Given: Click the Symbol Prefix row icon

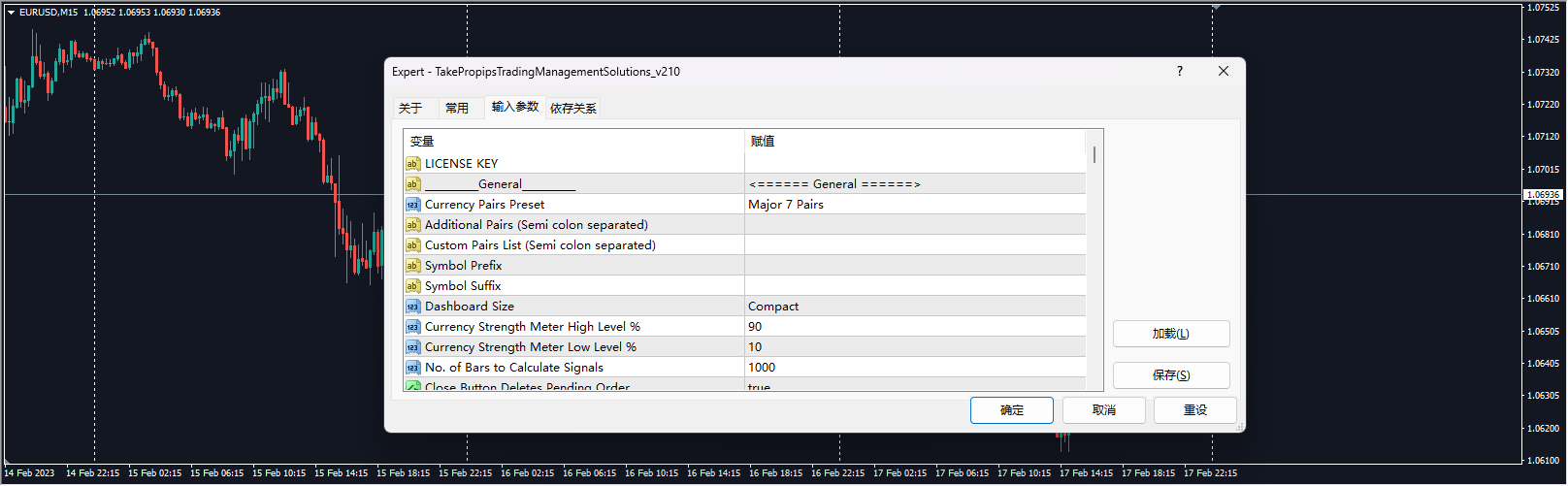Looking at the screenshot, I should tap(412, 266).
